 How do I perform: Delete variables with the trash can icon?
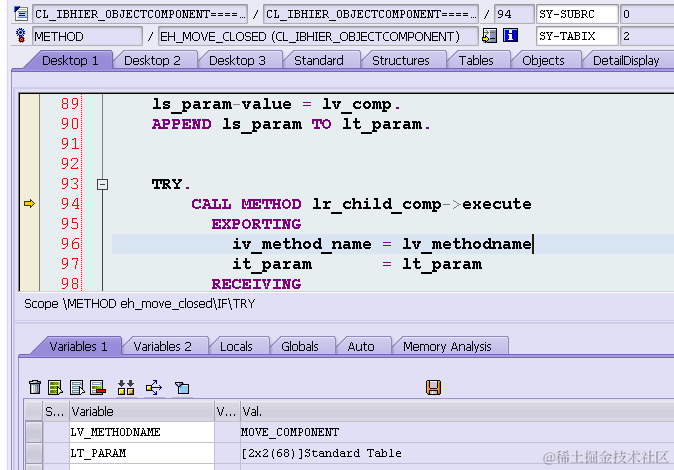click(x=35, y=387)
